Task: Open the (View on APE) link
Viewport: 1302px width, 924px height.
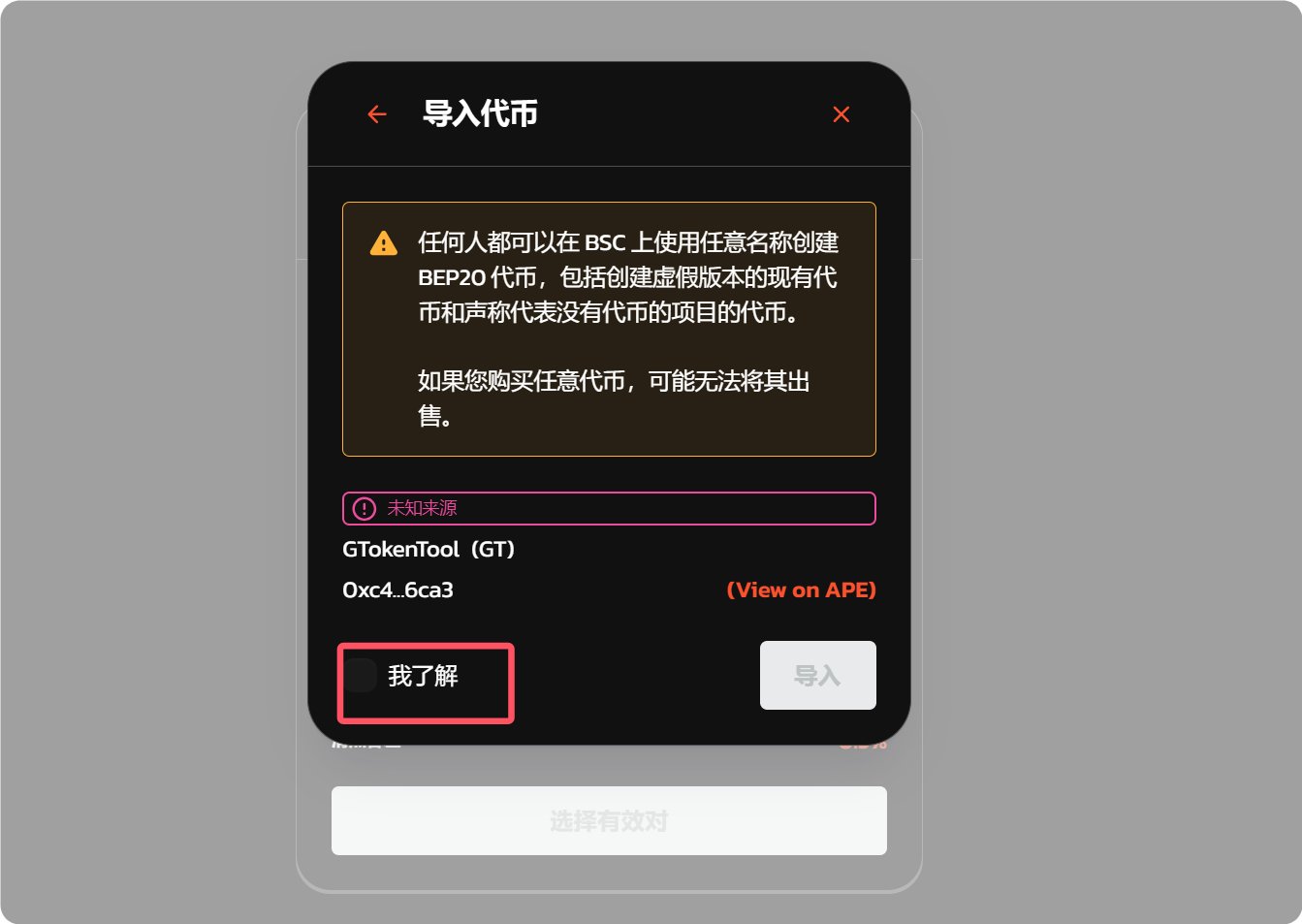Action: point(802,589)
